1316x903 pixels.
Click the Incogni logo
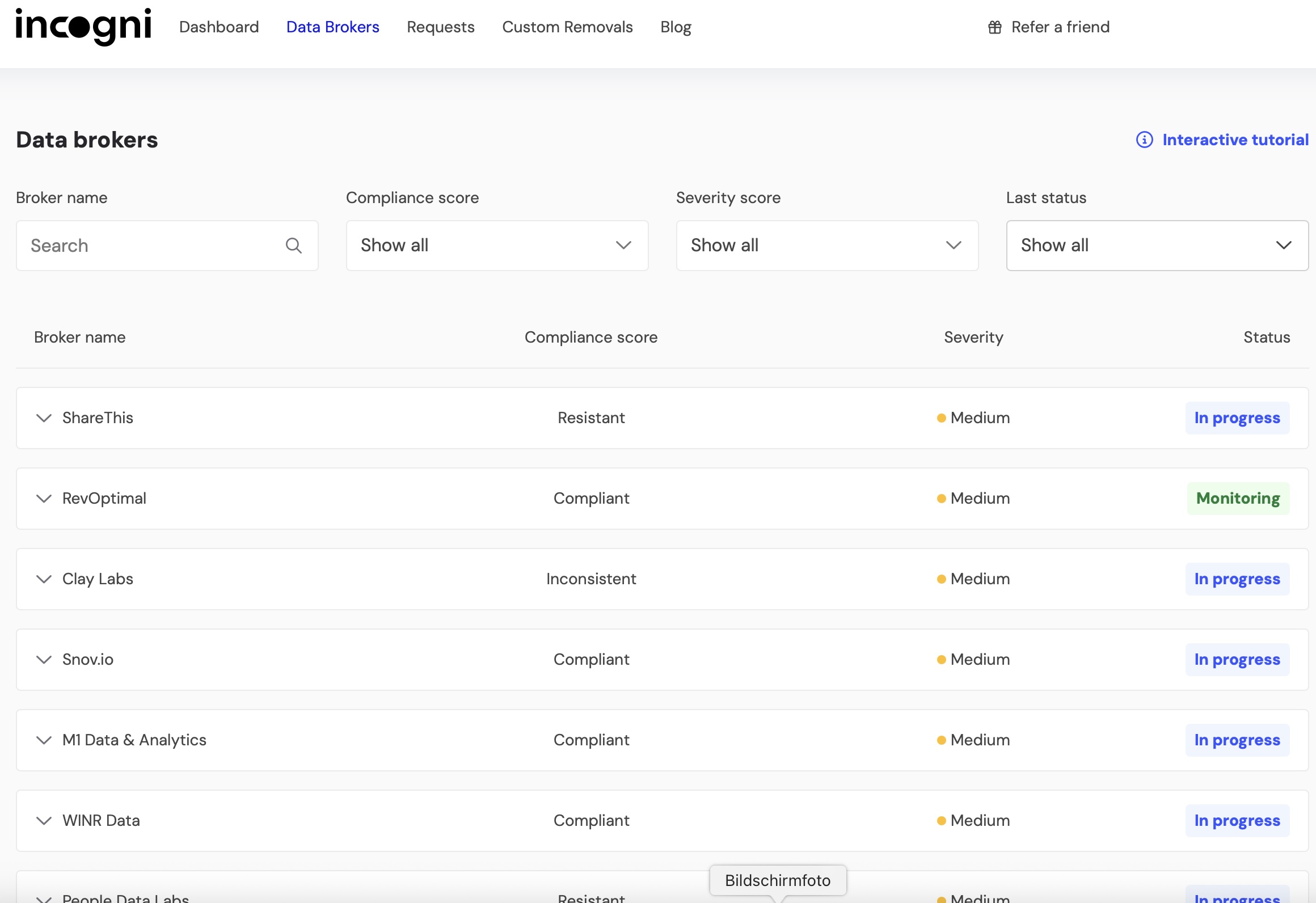(83, 27)
